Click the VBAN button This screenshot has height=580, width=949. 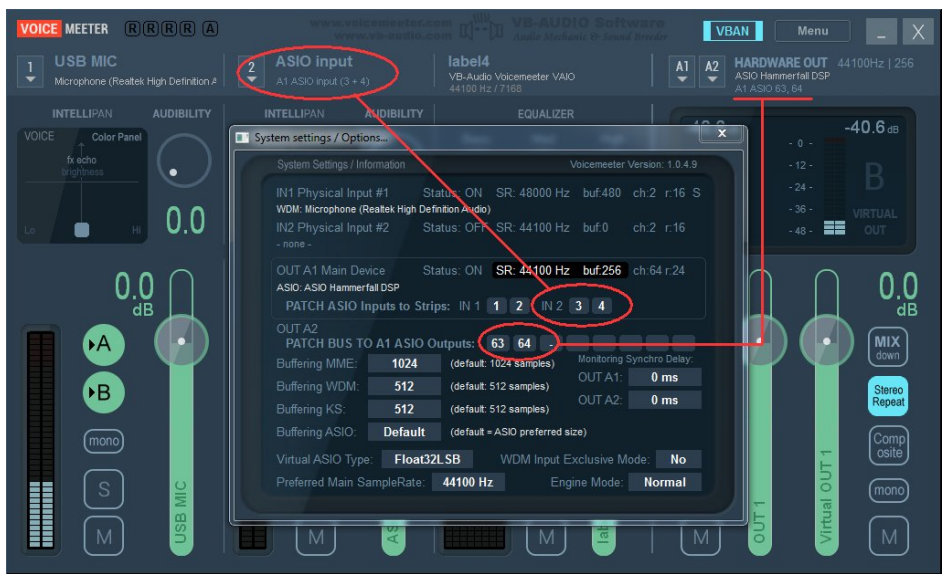pos(732,31)
